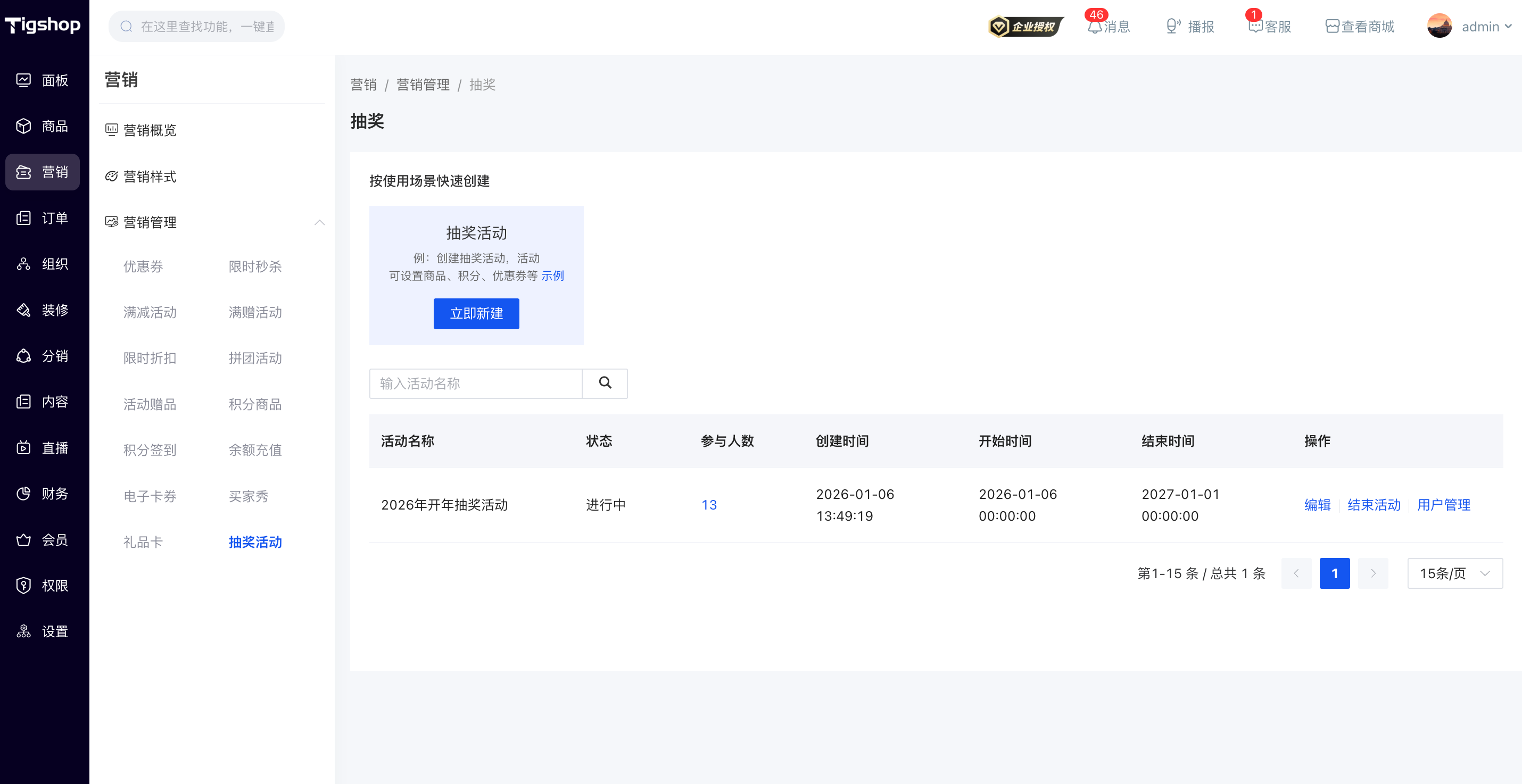Click the 2026年开年抽奖活动 name cell
This screenshot has height=784, width=1522.
pyautogui.click(x=444, y=505)
